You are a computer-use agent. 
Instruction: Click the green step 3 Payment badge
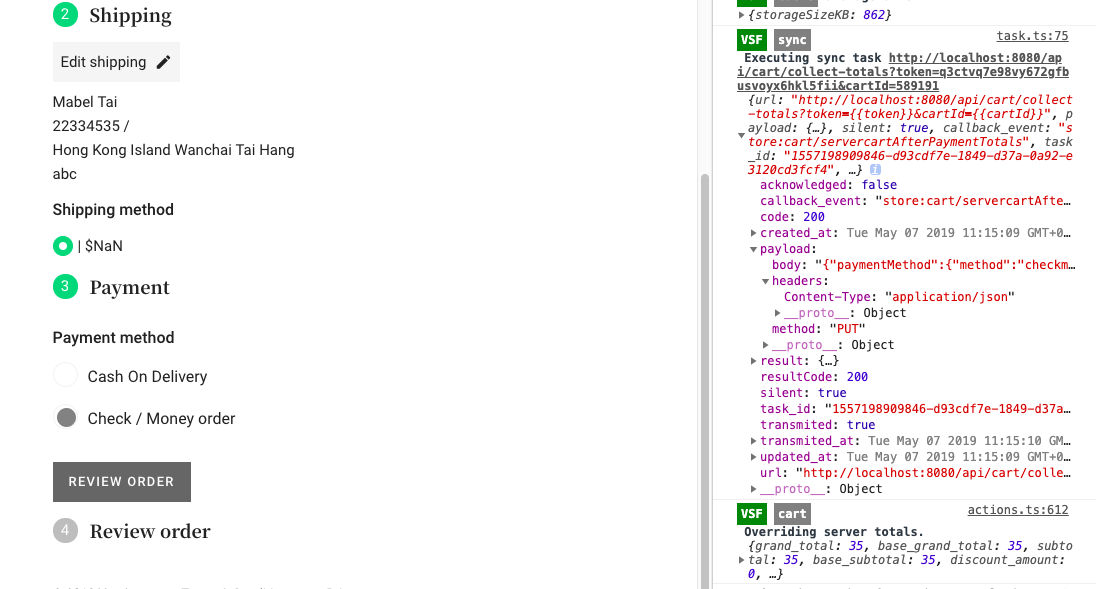(x=65, y=286)
